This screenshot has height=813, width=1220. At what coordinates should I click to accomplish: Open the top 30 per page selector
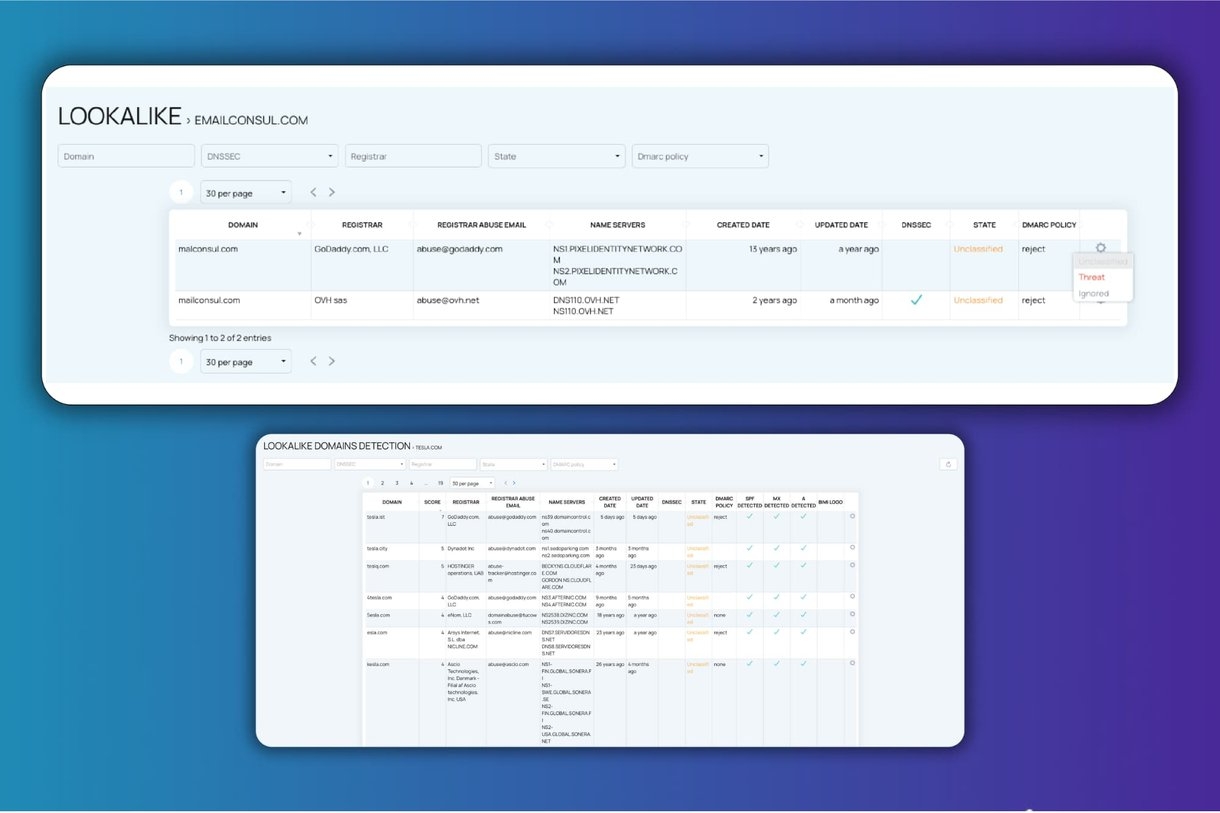(x=246, y=192)
